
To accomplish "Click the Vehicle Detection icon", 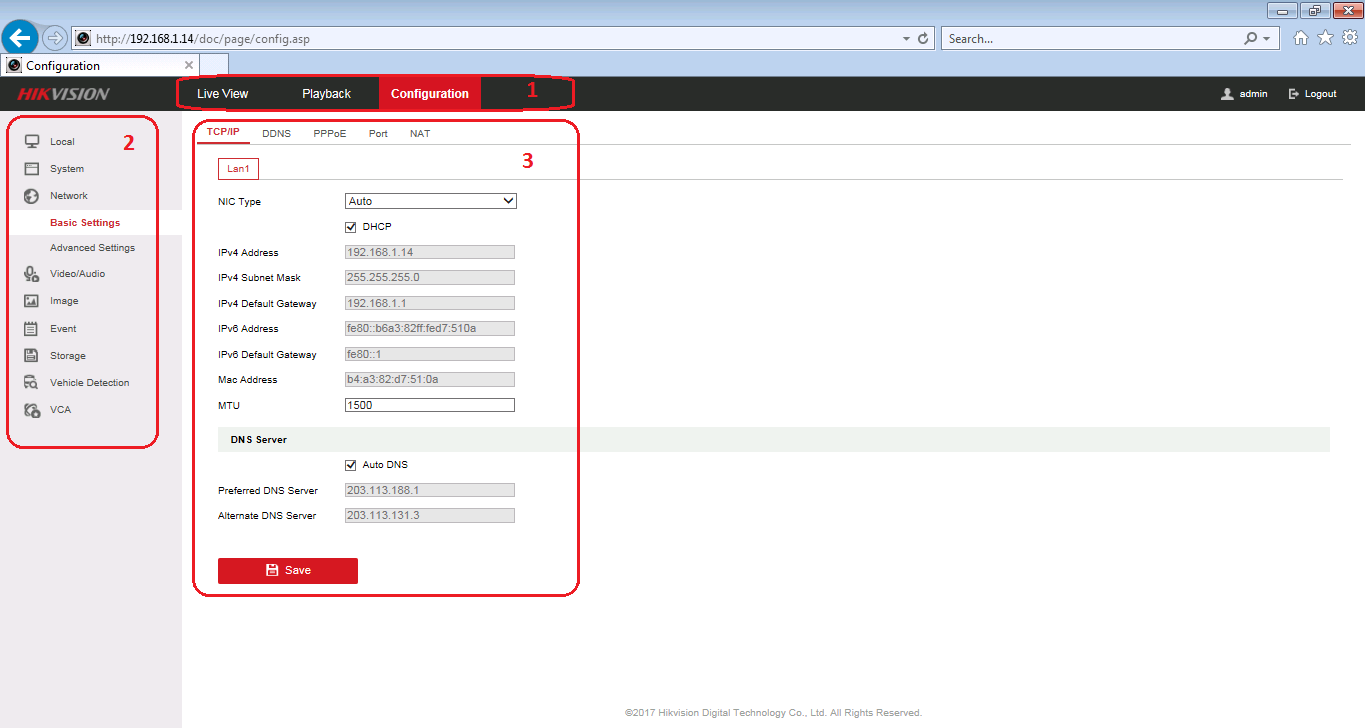I will click(31, 382).
